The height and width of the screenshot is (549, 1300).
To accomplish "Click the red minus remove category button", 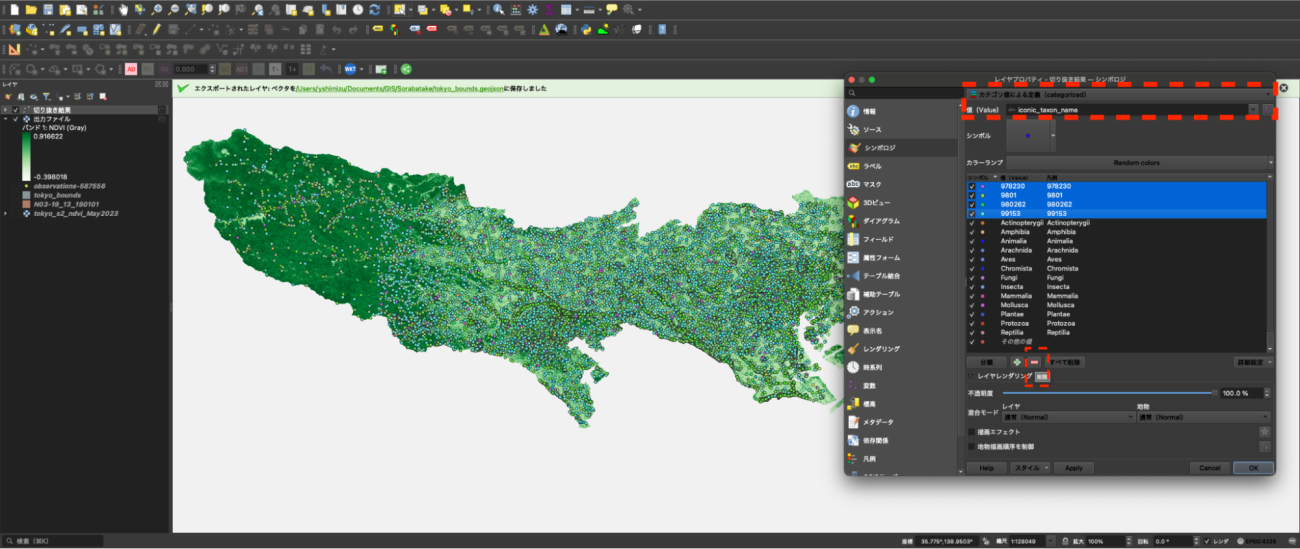I will click(1034, 362).
